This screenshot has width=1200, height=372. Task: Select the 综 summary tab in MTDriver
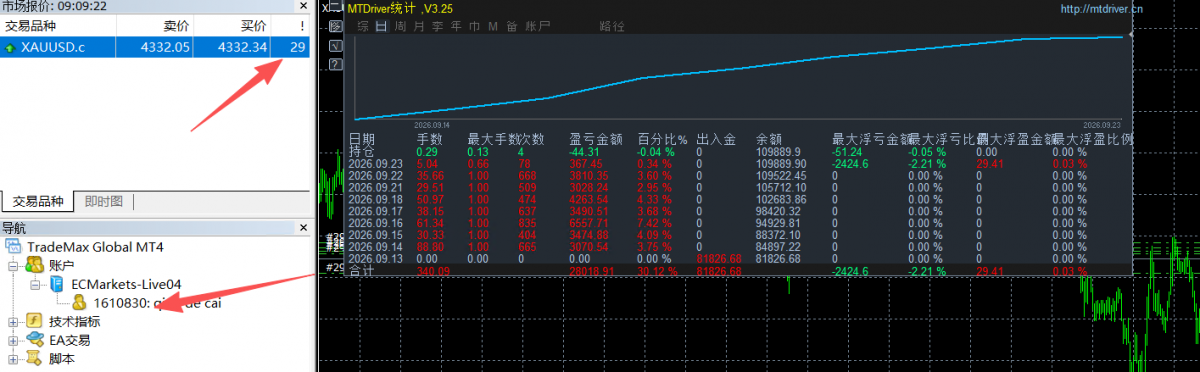(x=363, y=26)
